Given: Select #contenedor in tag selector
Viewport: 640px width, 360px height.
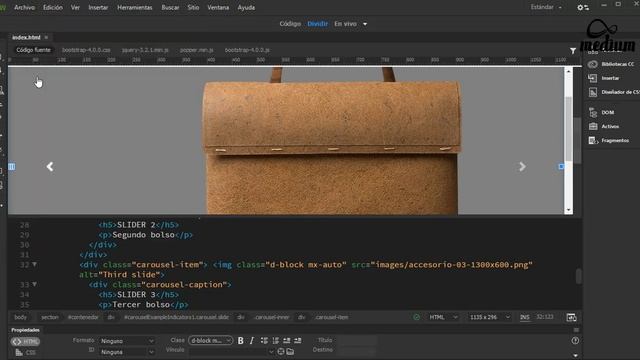Looking at the screenshot, I should click(83, 317).
